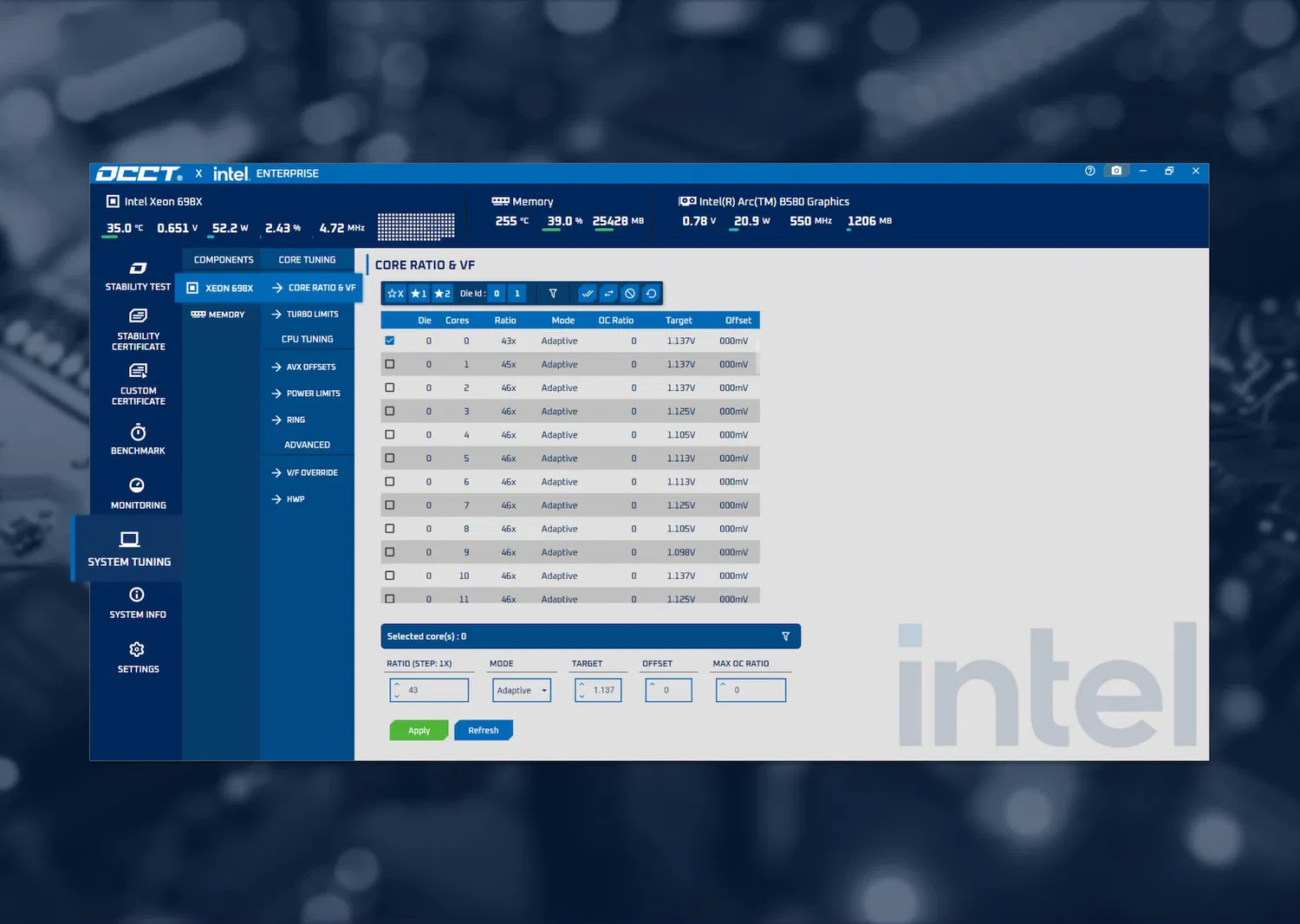Open the Custom Certificate section

138,384
